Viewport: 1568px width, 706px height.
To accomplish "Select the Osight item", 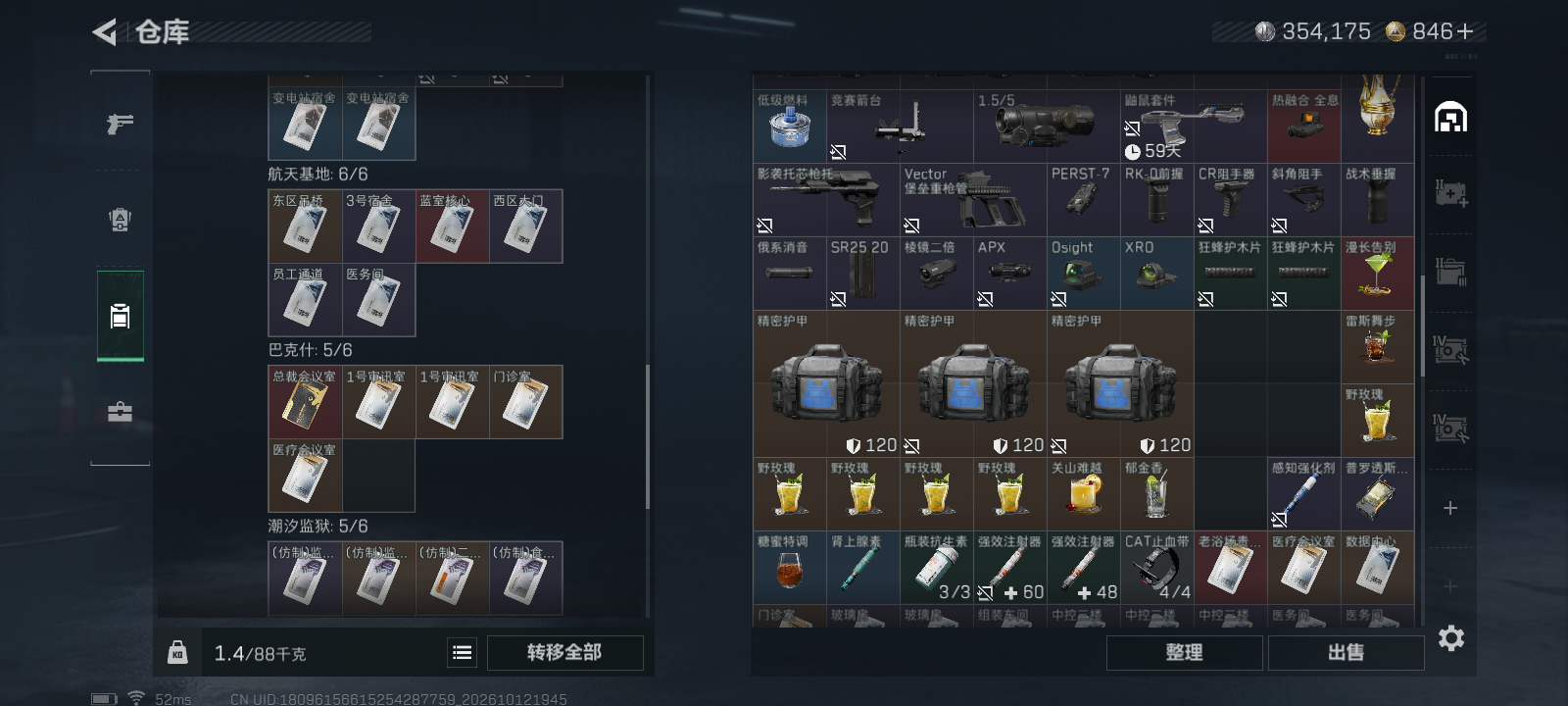I will click(x=1083, y=273).
